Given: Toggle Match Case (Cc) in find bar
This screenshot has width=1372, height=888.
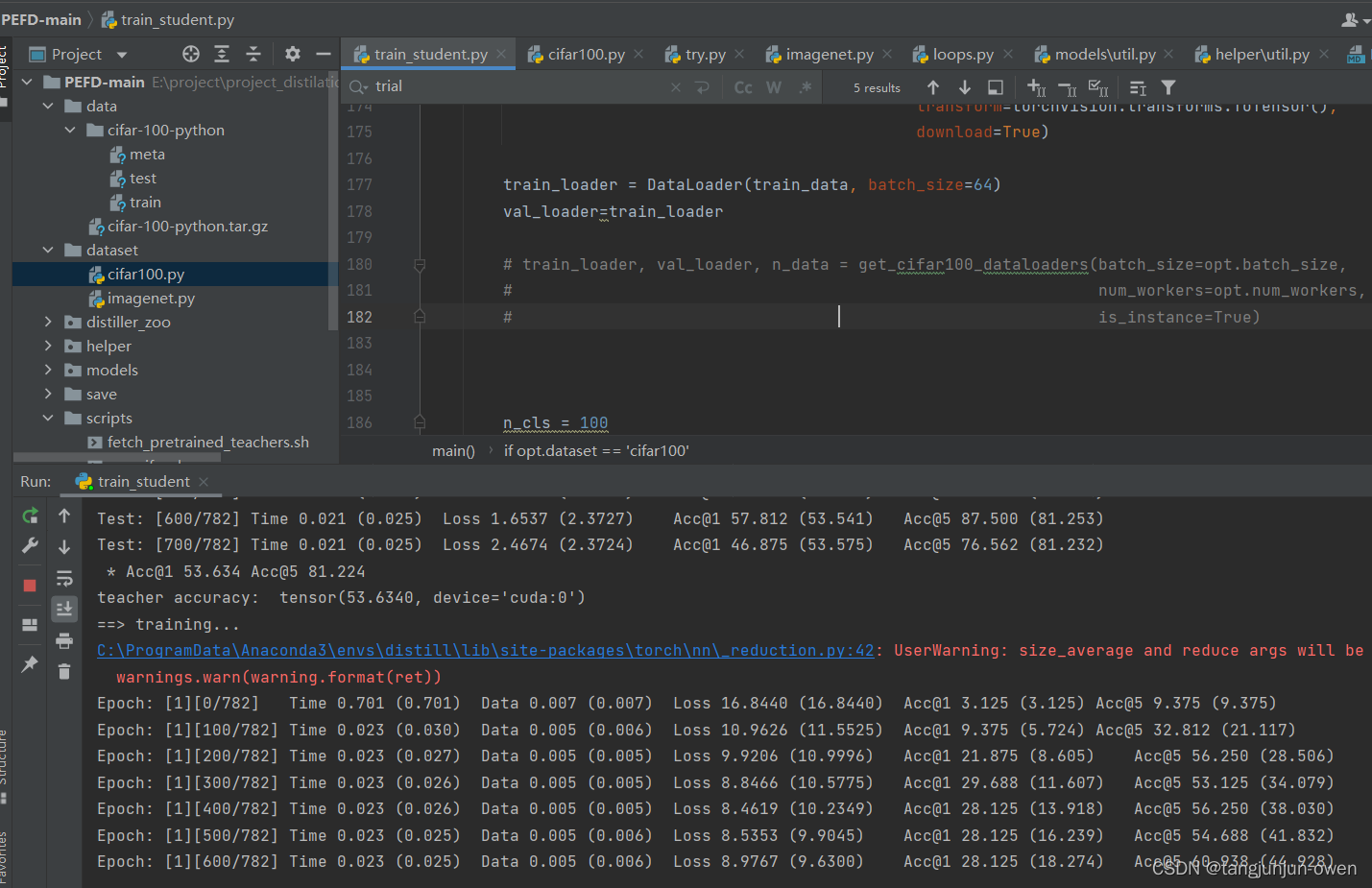Looking at the screenshot, I should pyautogui.click(x=743, y=87).
